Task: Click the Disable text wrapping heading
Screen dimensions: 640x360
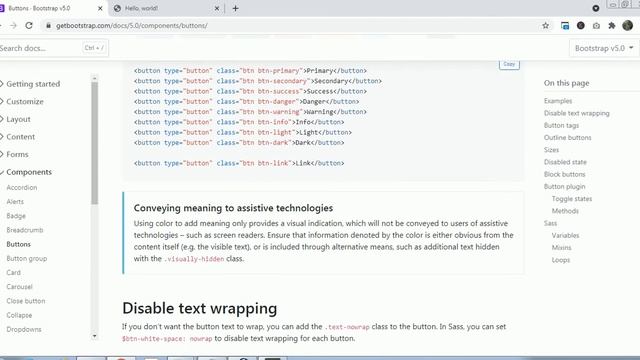Action: 200,308
